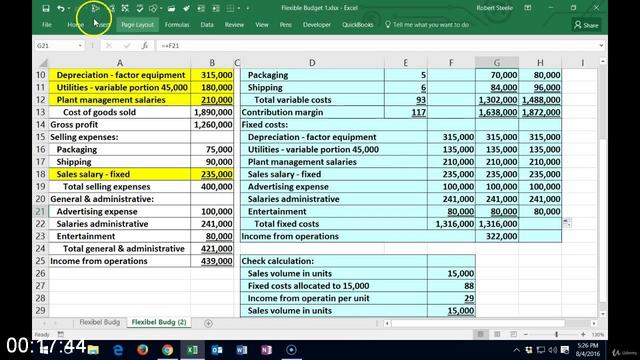Click the Enter checkmark icon in formula bar
640x360 pixels.
coord(127,46)
